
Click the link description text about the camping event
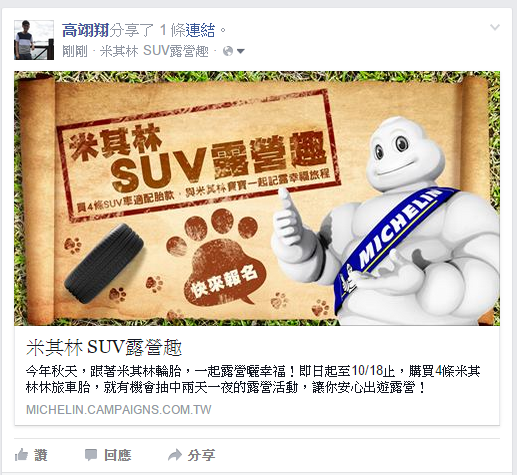[x=253, y=379]
